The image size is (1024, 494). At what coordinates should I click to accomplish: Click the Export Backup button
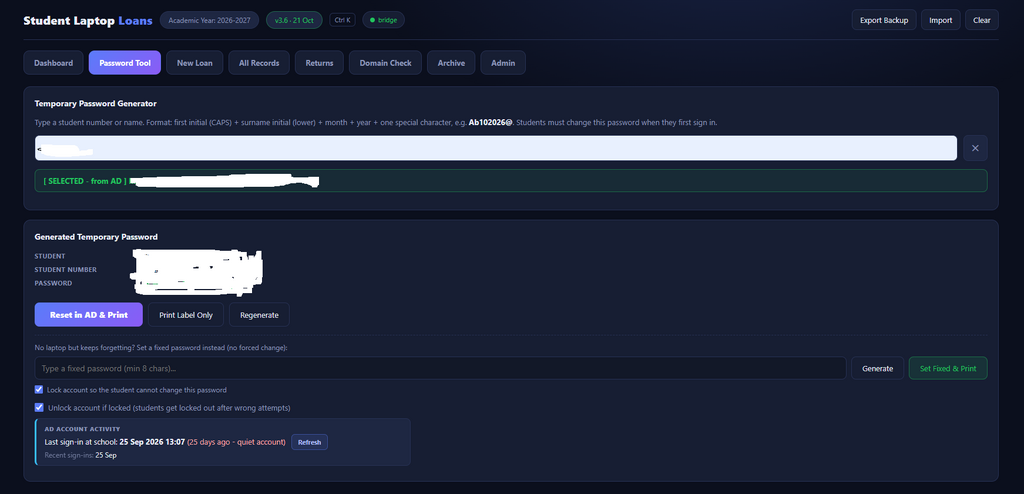point(884,20)
